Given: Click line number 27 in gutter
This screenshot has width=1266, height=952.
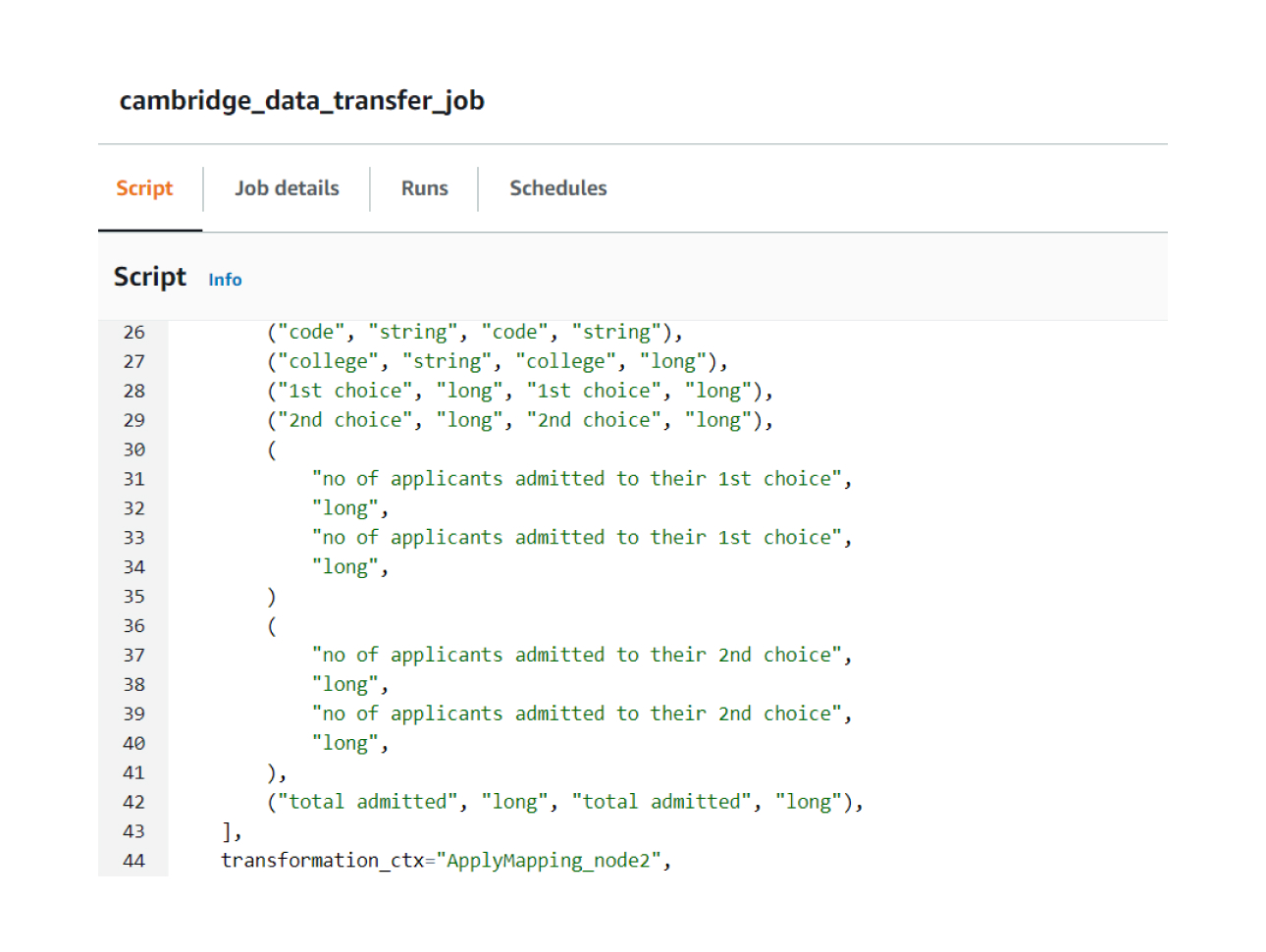Looking at the screenshot, I should coord(133,362).
